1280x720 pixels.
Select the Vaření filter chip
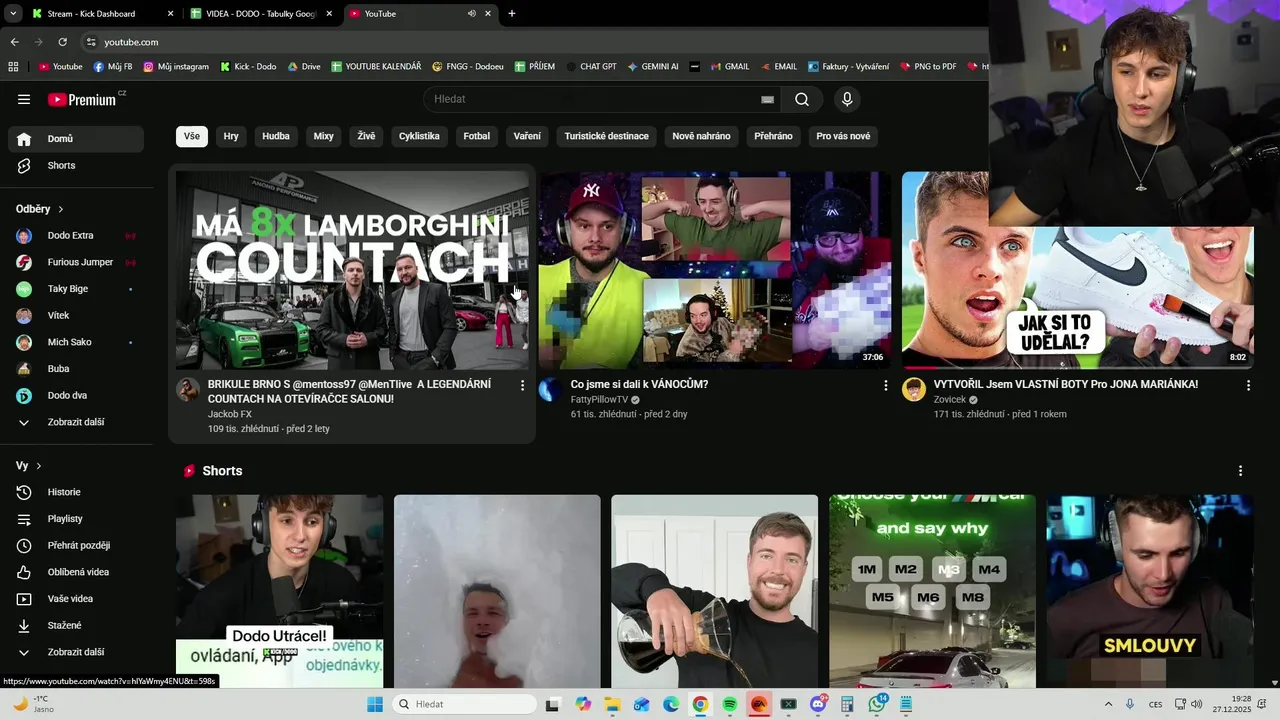coord(527,136)
